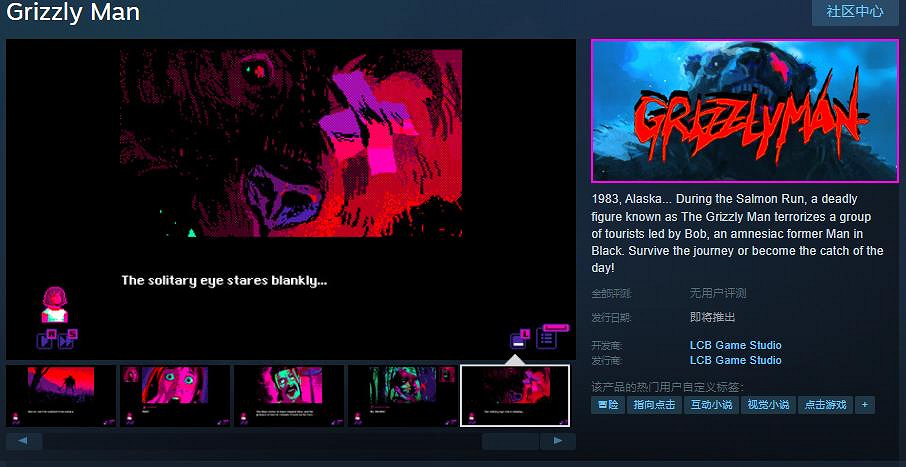Open the 社区中心 community hub
The height and width of the screenshot is (467, 906).
pyautogui.click(x=854, y=12)
